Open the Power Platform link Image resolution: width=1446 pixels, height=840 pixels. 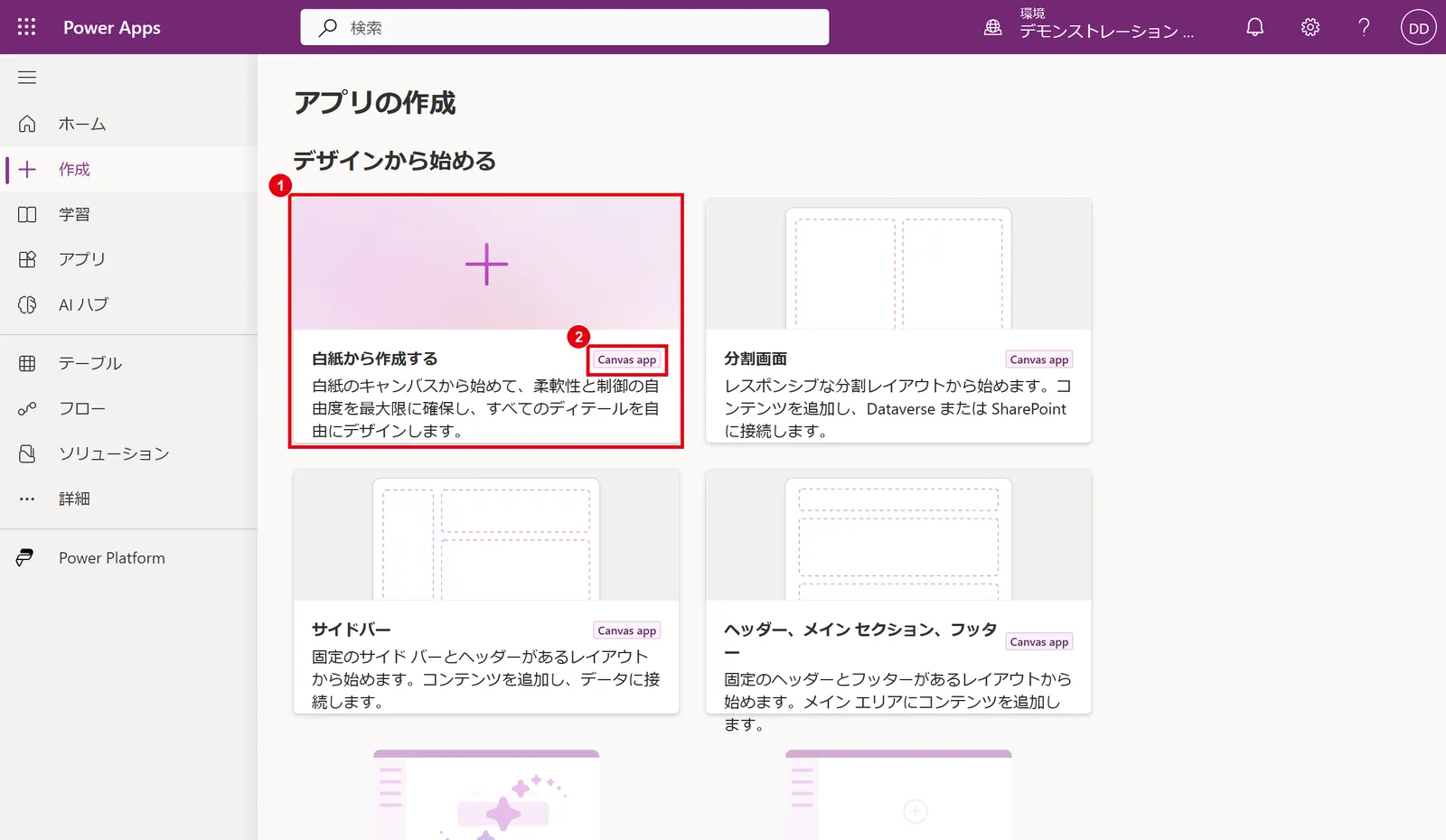[128, 558]
